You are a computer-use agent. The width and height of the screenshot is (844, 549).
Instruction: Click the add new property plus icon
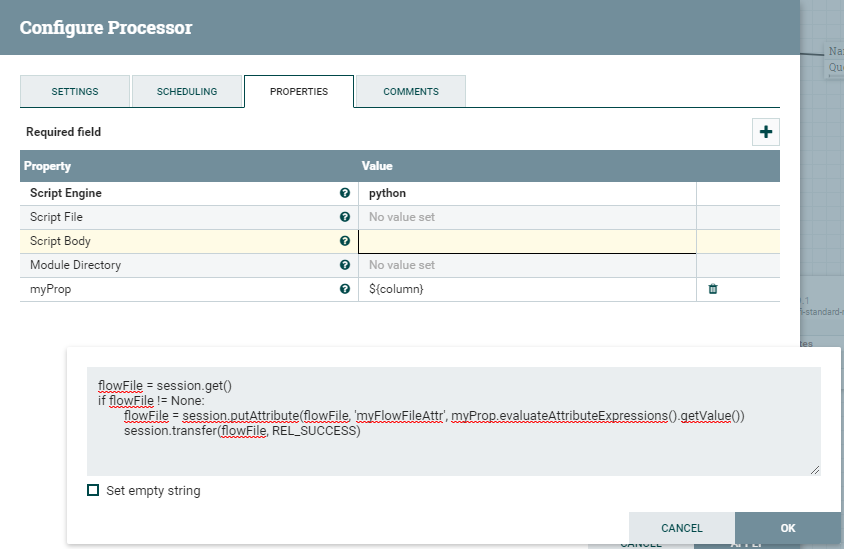pos(766,131)
